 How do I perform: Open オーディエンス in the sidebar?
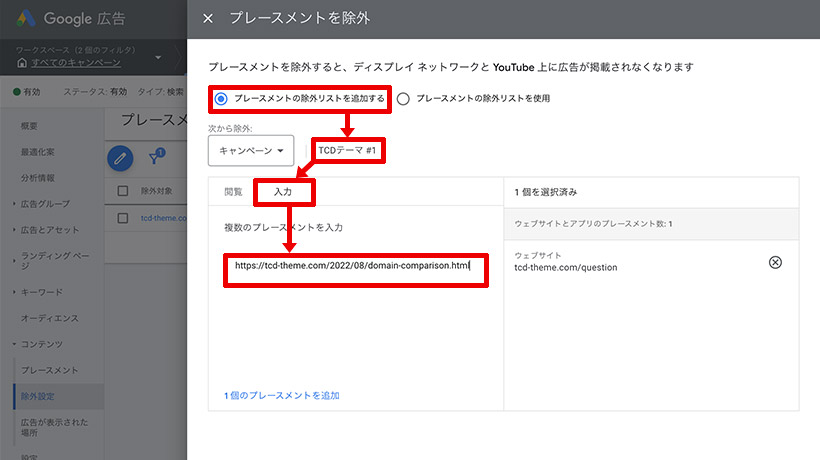pyautogui.click(x=50, y=318)
